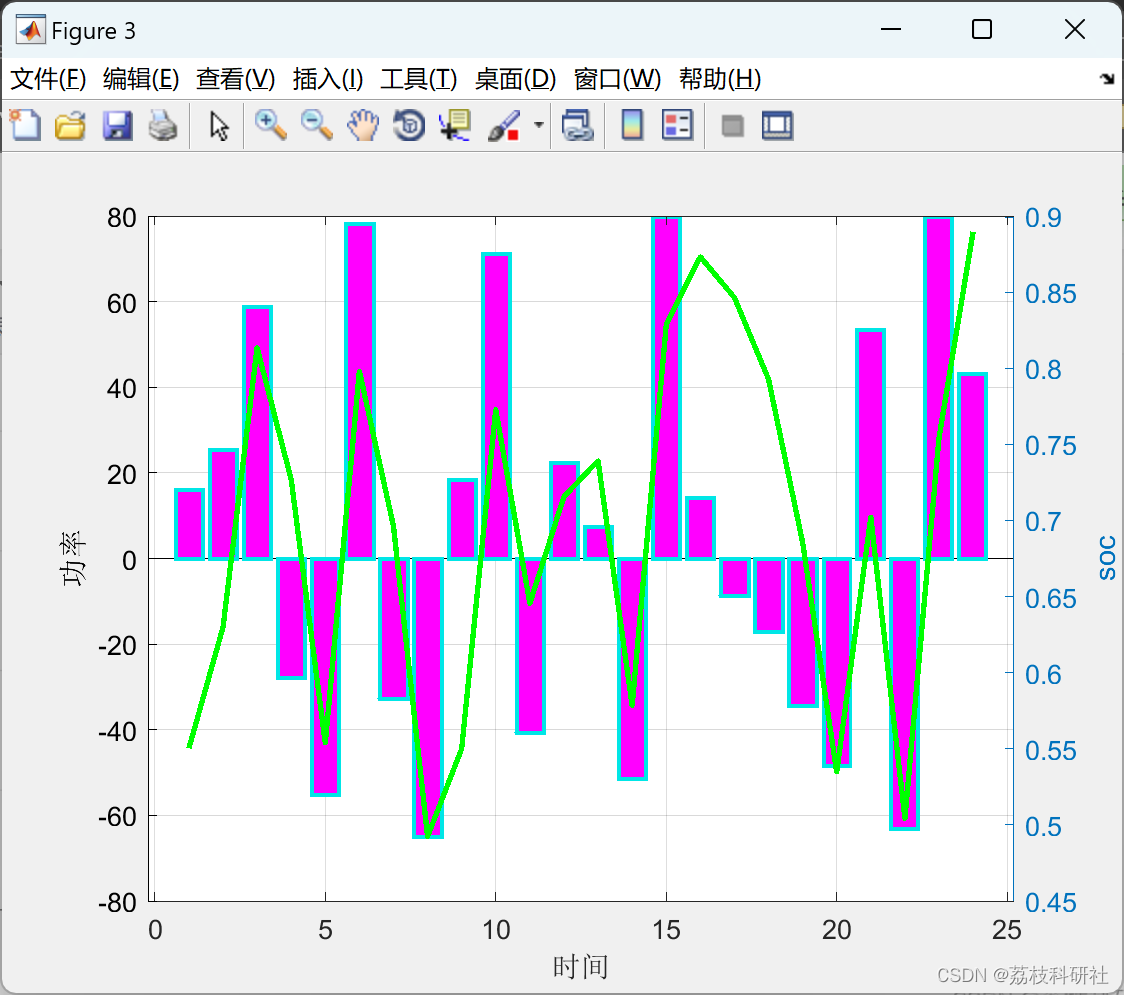The width and height of the screenshot is (1124, 995).
Task: Insert a legend using toolbar icon
Action: (677, 125)
